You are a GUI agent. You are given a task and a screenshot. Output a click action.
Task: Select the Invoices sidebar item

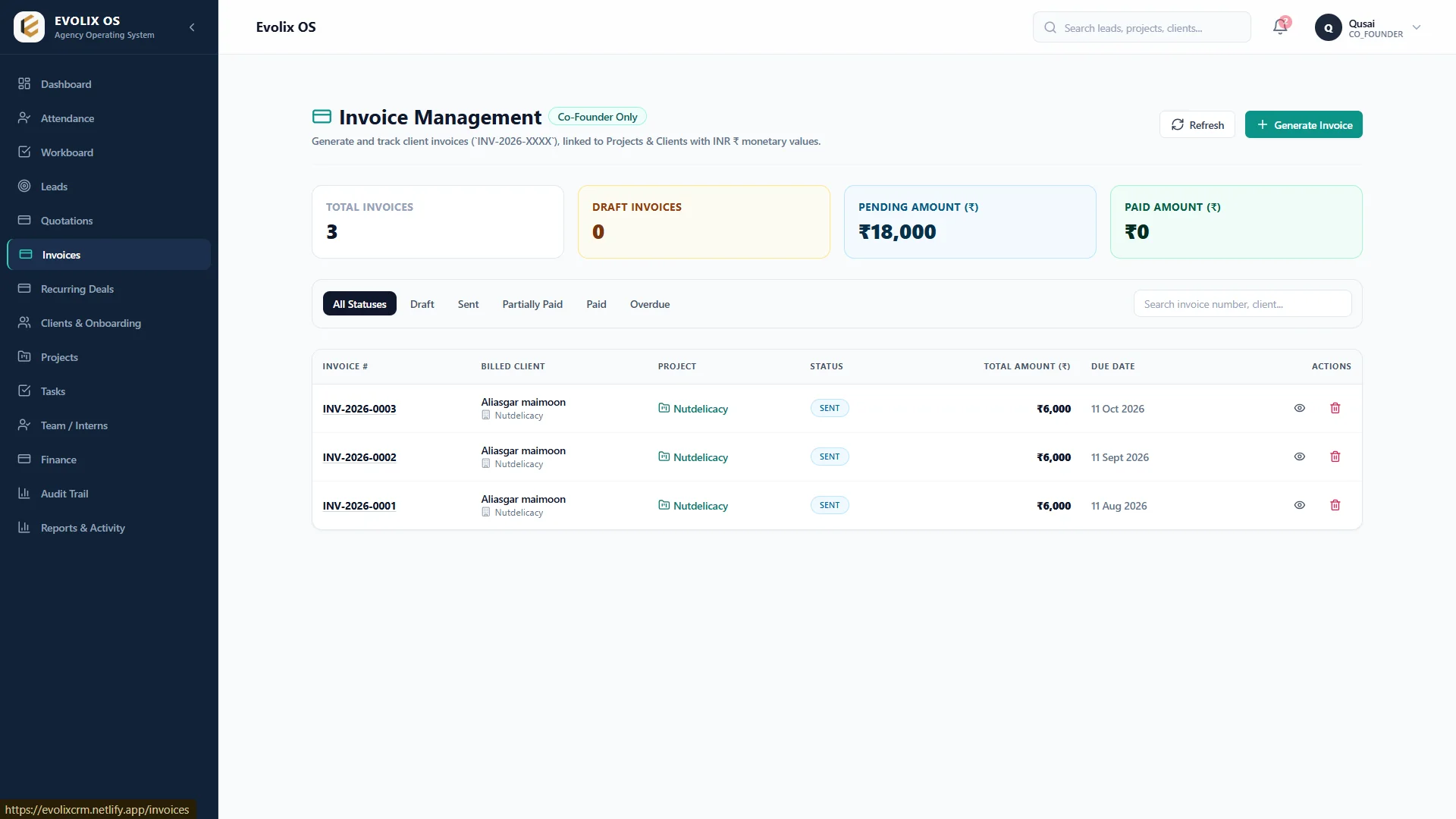(x=109, y=255)
